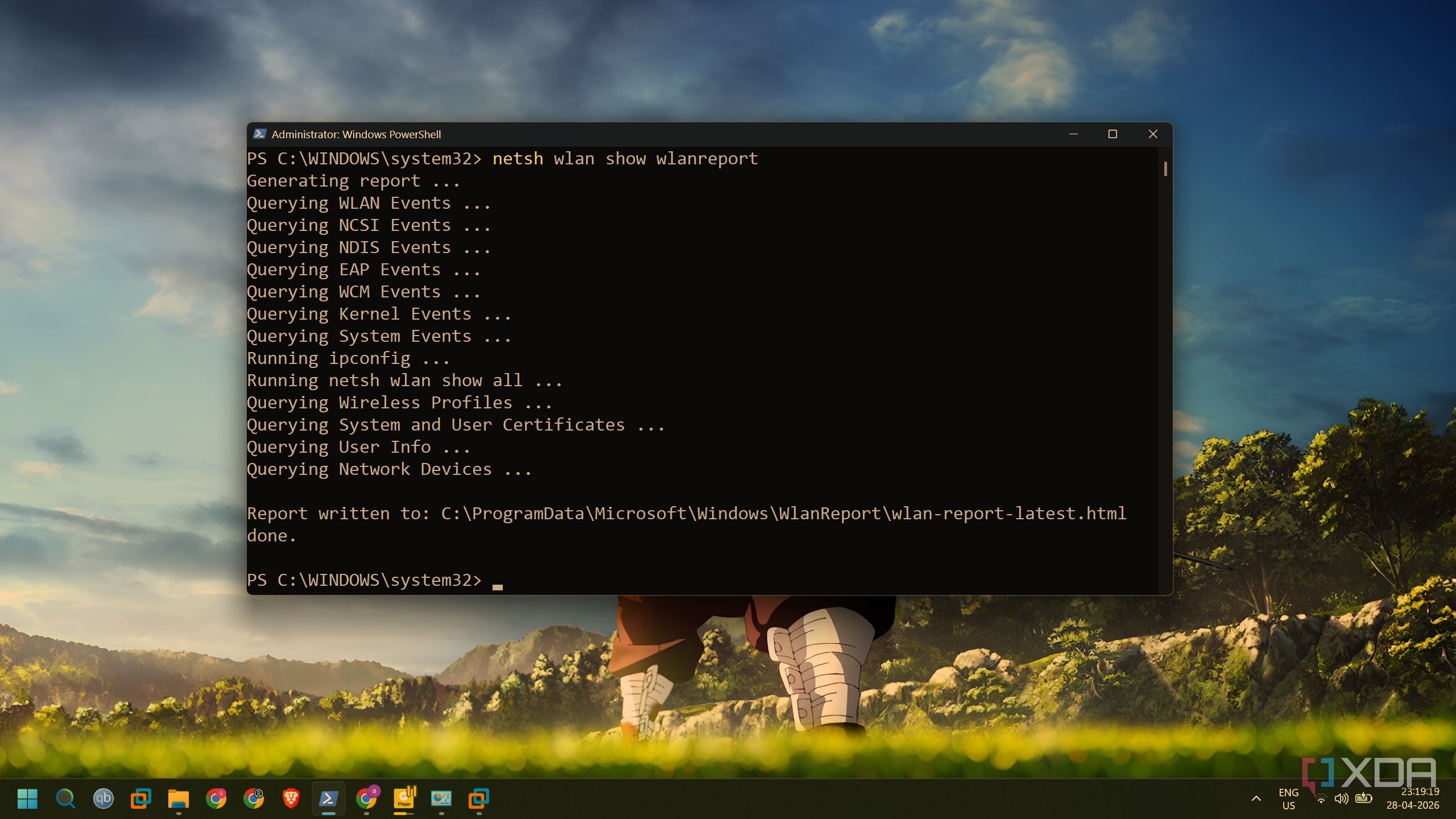Click the 'Querying EAP Events ...' line
Screen dimensions: 1456x819
(363, 270)
